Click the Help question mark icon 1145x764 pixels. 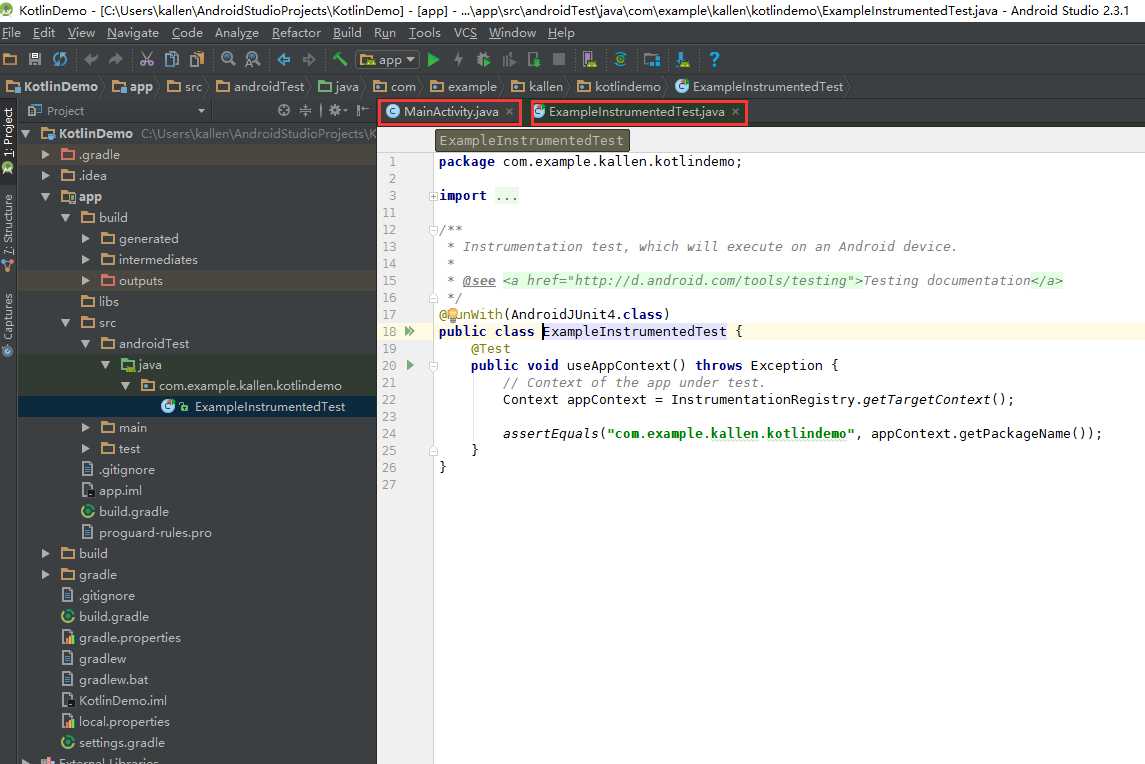714,60
